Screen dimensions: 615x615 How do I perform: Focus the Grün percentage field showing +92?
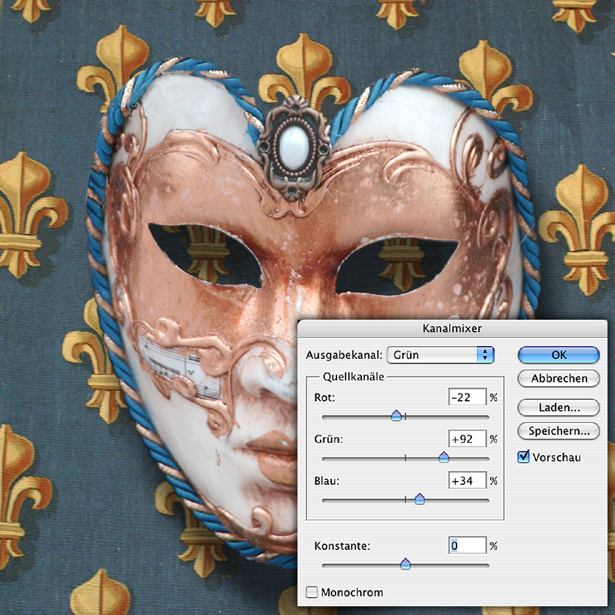tap(467, 439)
